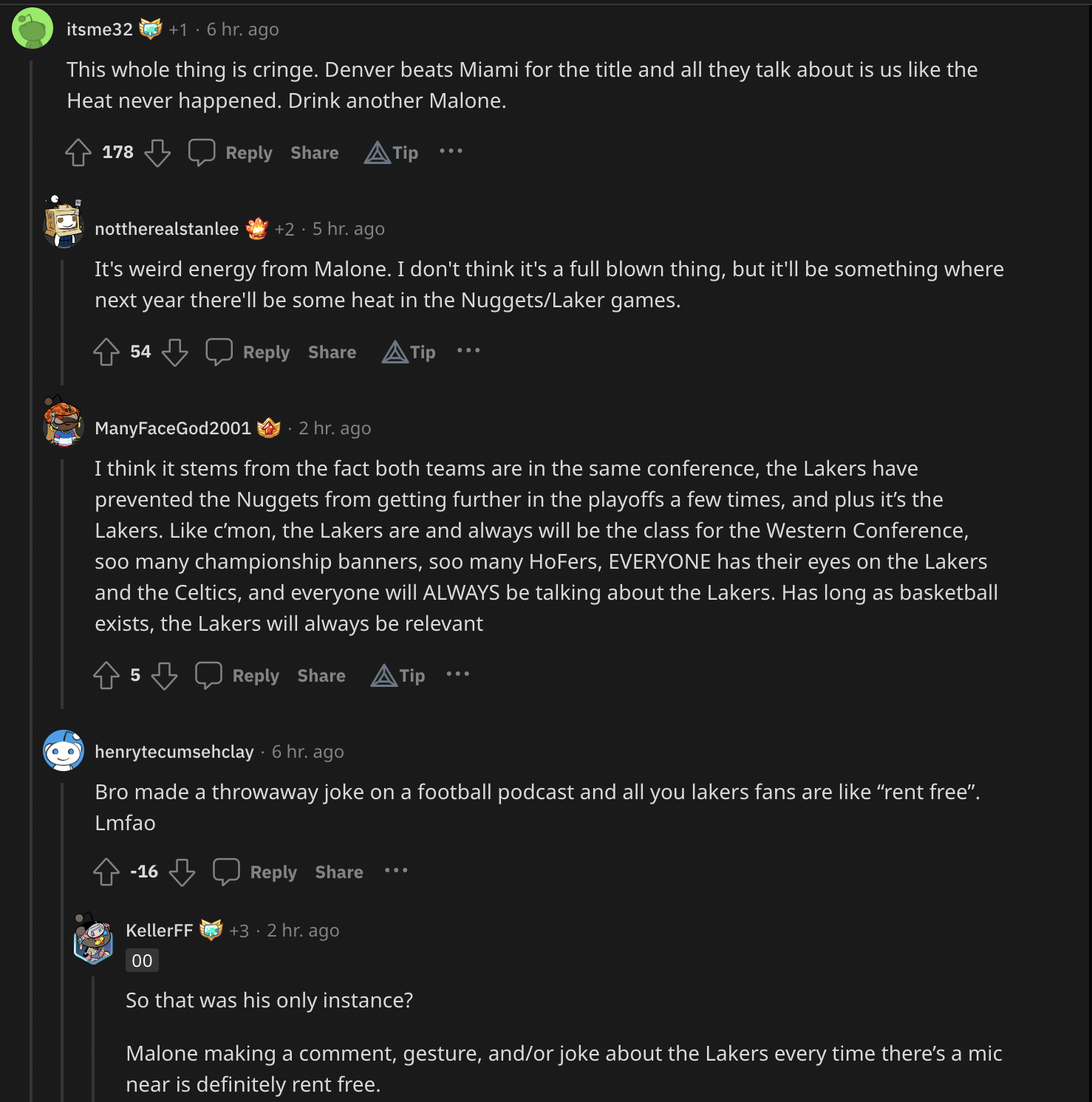
Task: Open more options on itsme32's comment
Action: pyautogui.click(x=451, y=151)
